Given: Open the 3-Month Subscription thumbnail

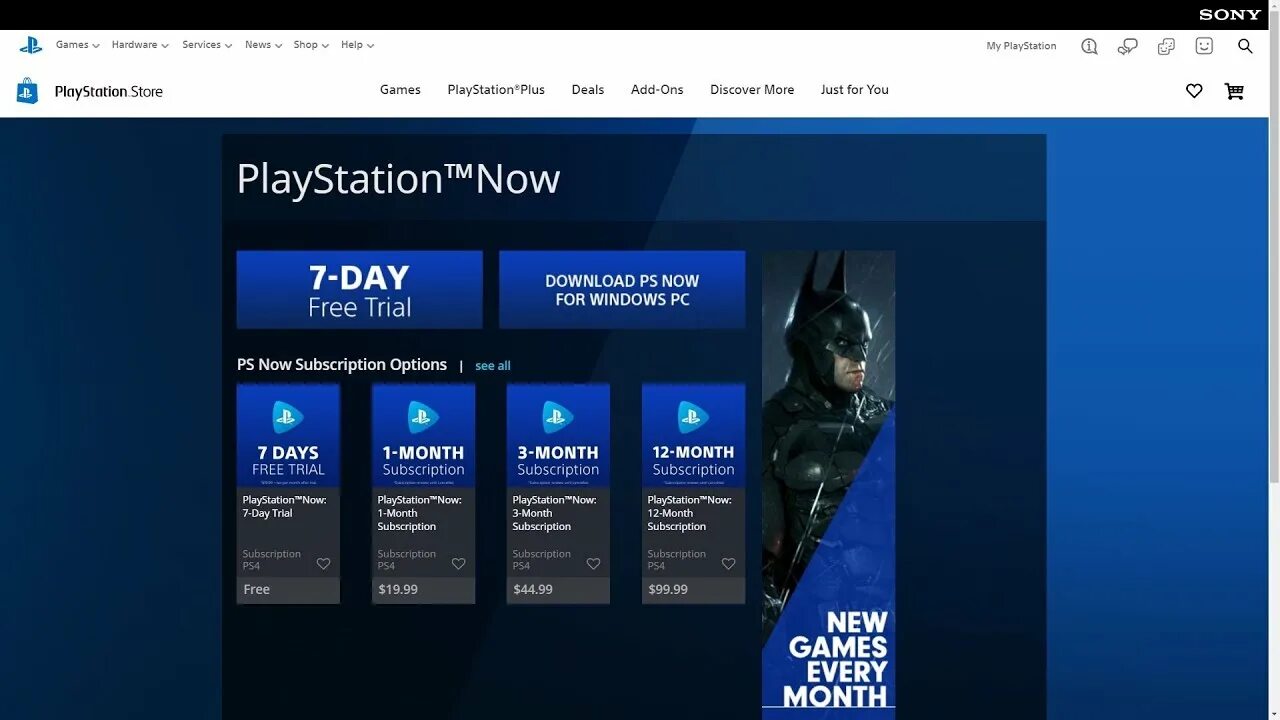Looking at the screenshot, I should (x=558, y=435).
